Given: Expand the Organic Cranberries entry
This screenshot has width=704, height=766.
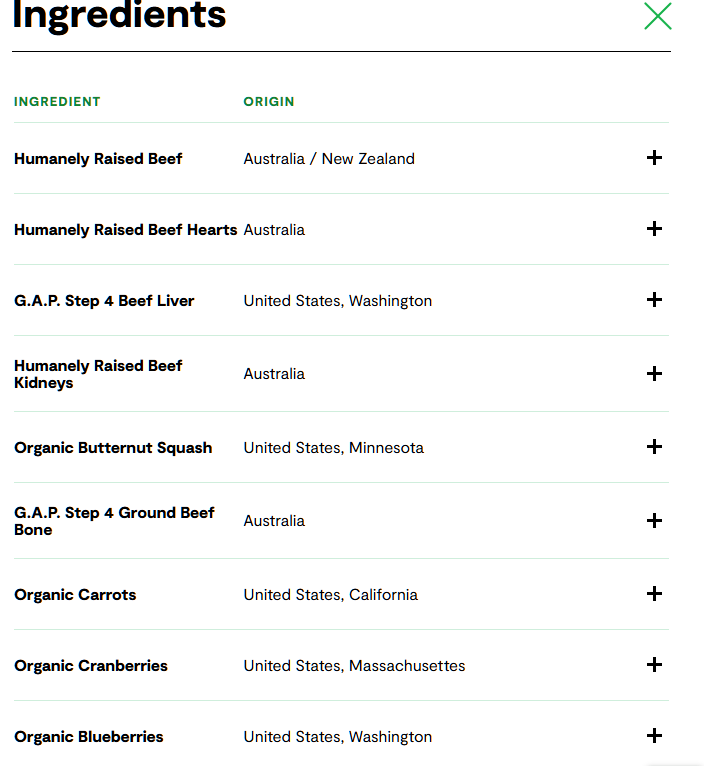Looking at the screenshot, I should click(654, 665).
